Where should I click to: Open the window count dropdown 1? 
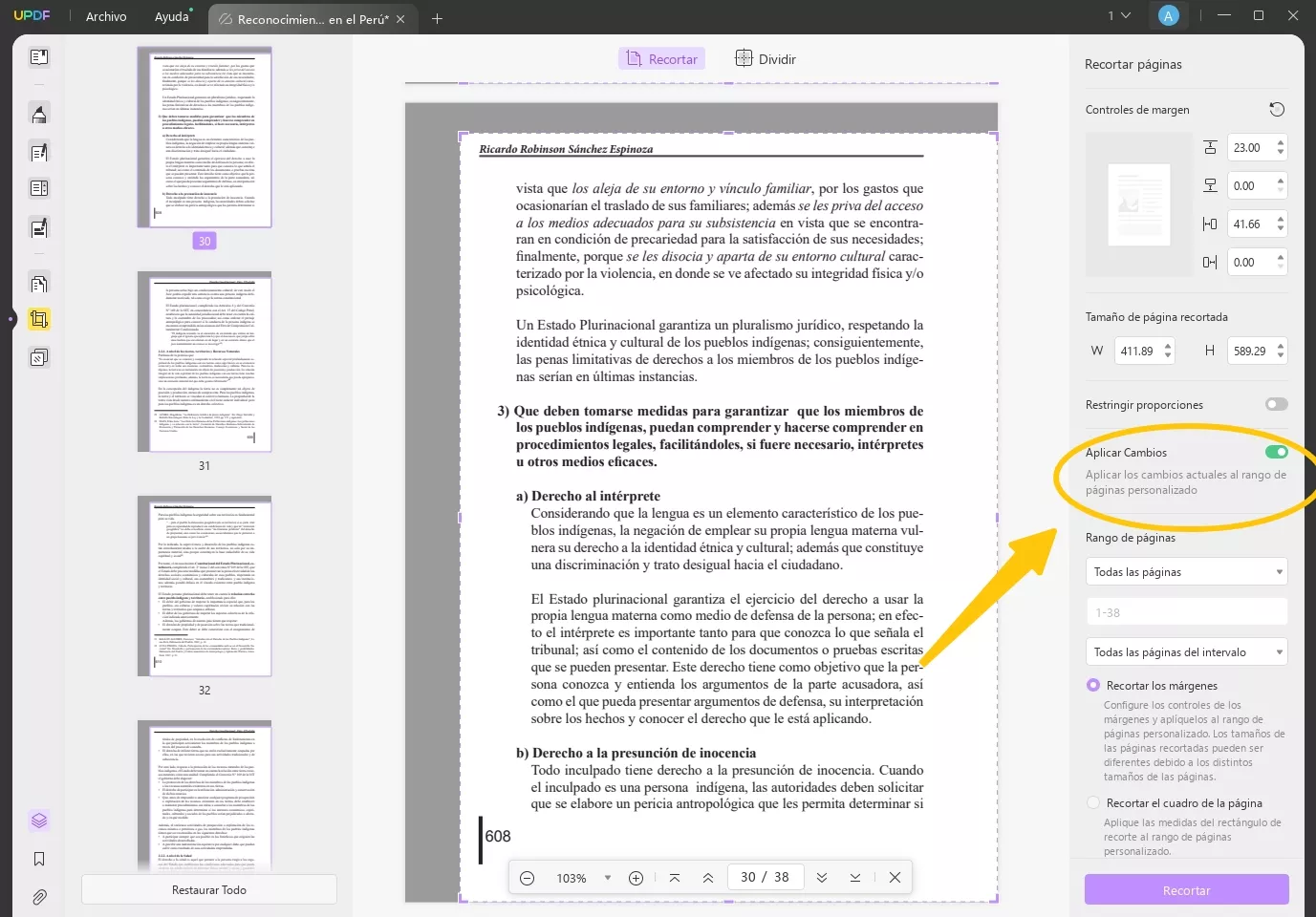(1119, 16)
